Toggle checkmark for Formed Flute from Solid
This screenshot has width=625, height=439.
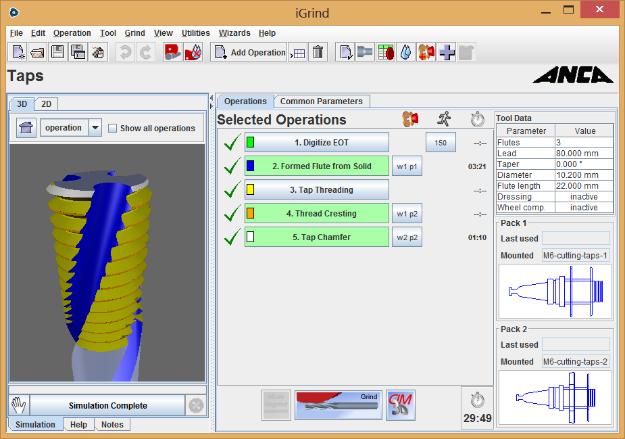tap(232, 166)
